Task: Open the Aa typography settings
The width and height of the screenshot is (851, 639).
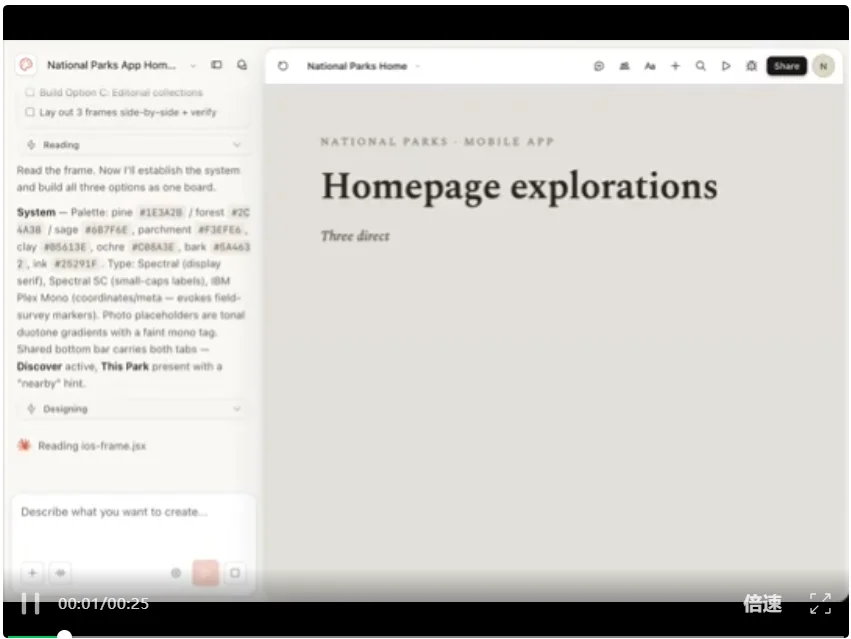Action: [x=650, y=66]
